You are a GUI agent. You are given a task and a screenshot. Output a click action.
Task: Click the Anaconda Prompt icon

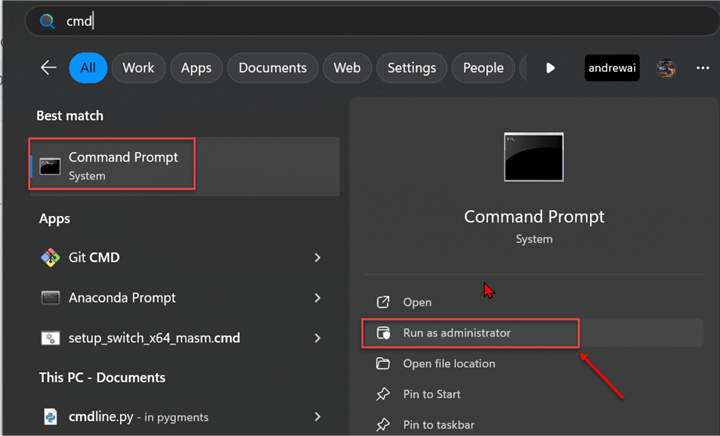(50, 298)
